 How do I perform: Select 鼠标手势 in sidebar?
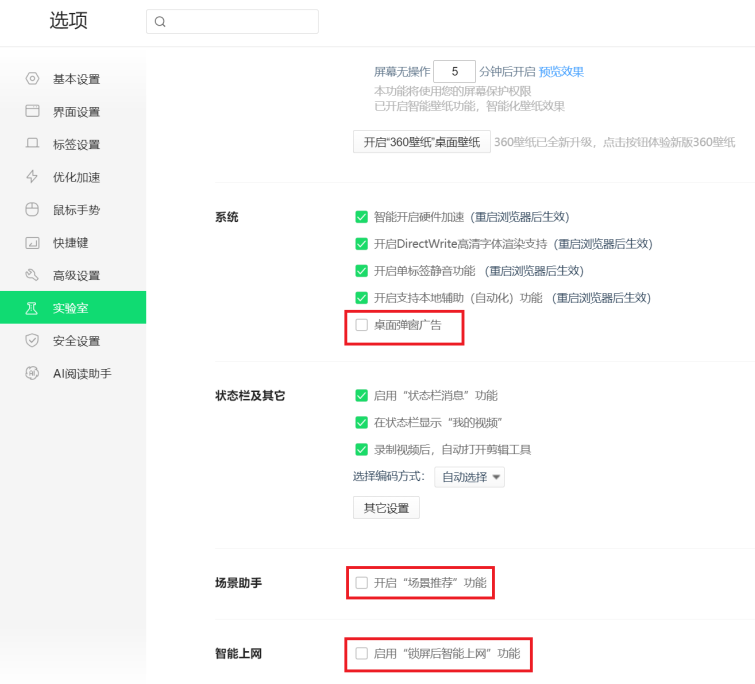[73, 210]
